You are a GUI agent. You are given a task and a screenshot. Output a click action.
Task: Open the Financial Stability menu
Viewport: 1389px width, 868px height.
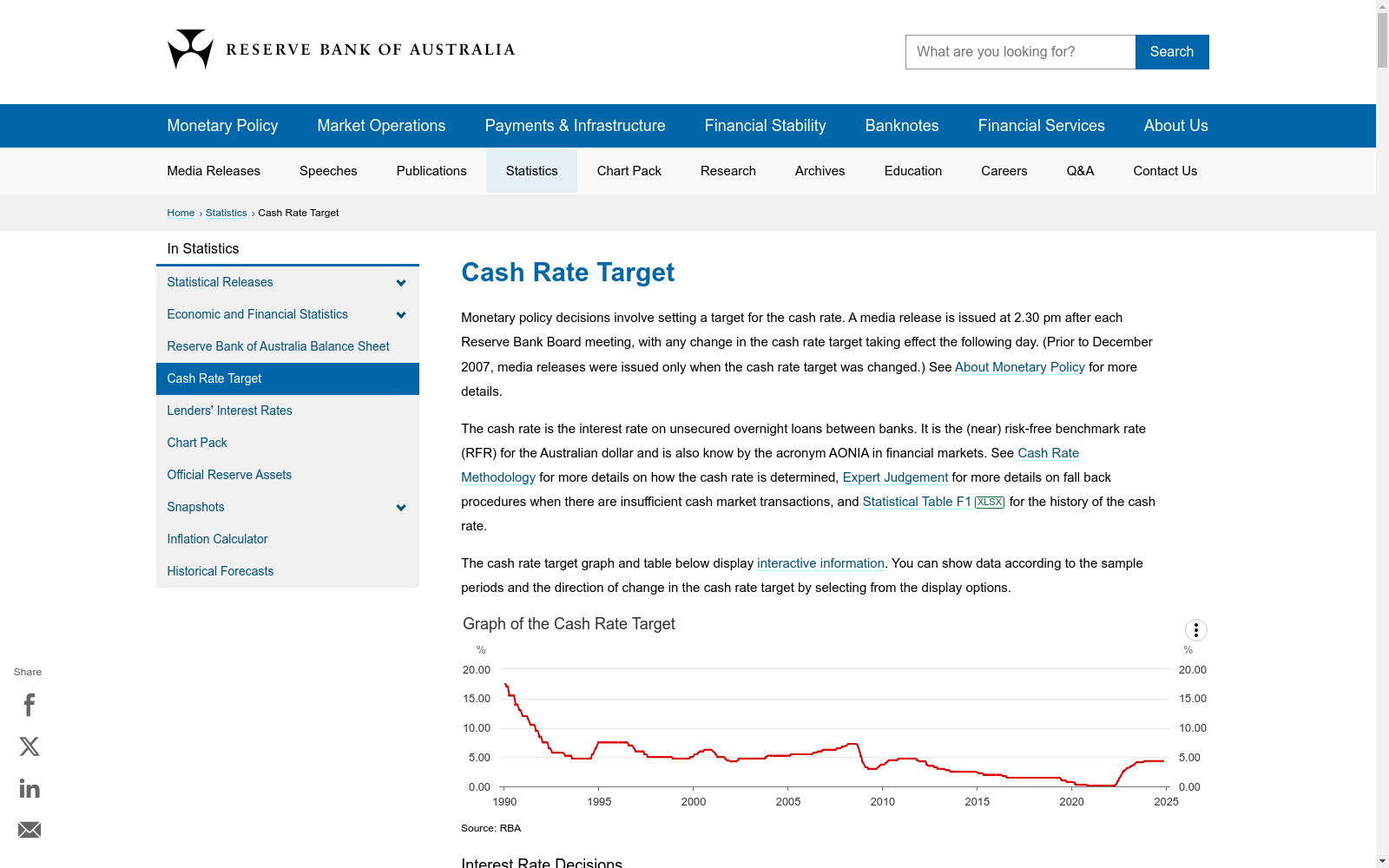click(x=765, y=126)
